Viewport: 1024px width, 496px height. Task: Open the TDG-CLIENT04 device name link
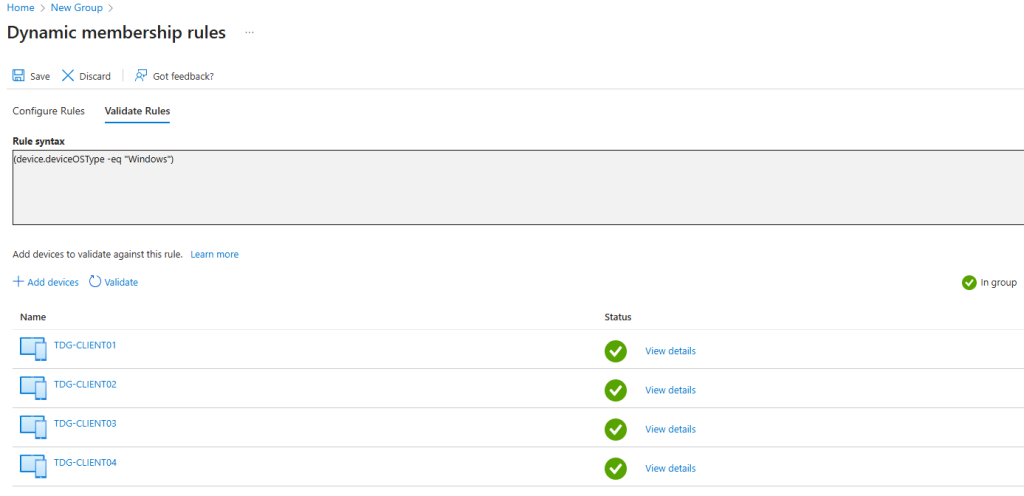(x=85, y=462)
